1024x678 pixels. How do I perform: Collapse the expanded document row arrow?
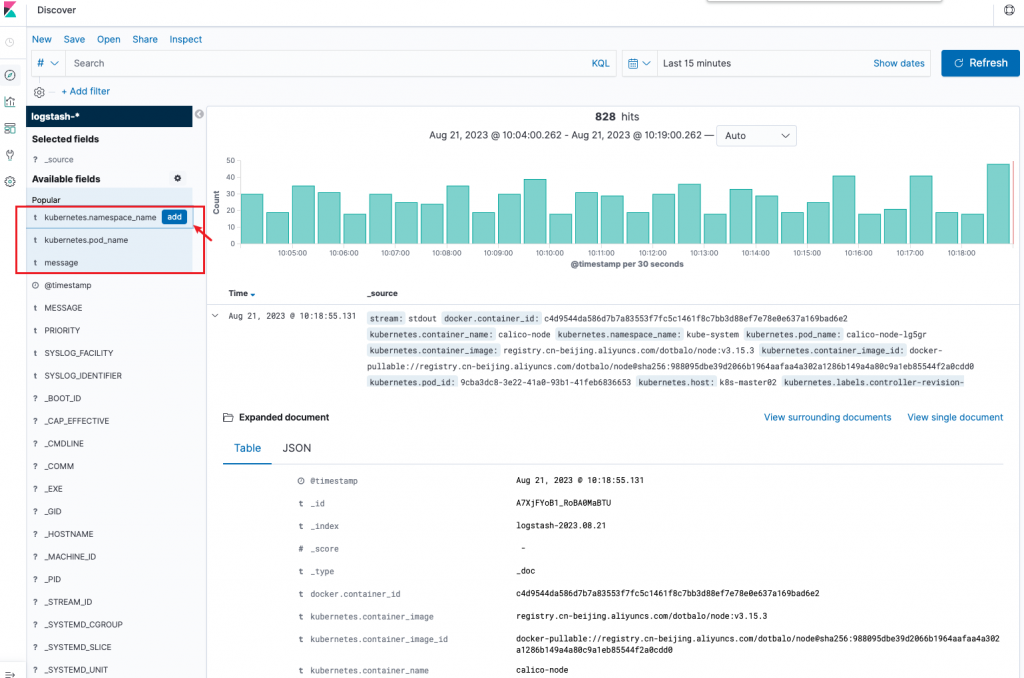(x=215, y=316)
